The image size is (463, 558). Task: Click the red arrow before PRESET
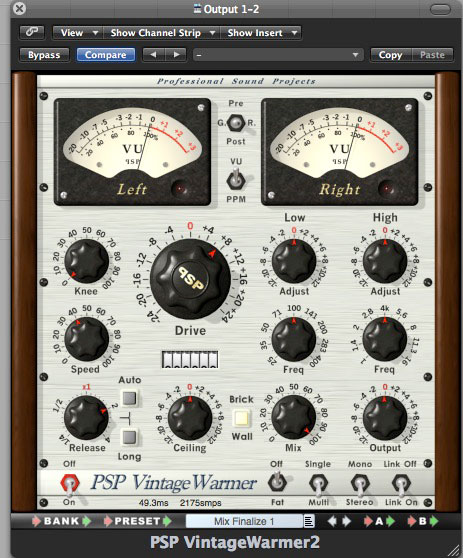tap(108, 521)
